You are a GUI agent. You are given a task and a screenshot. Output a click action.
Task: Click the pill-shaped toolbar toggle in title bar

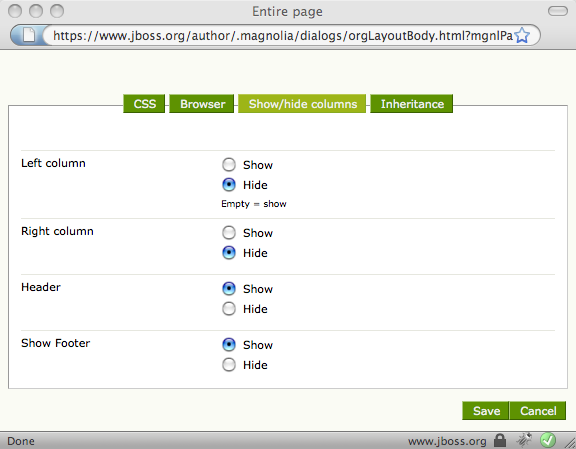558,11
